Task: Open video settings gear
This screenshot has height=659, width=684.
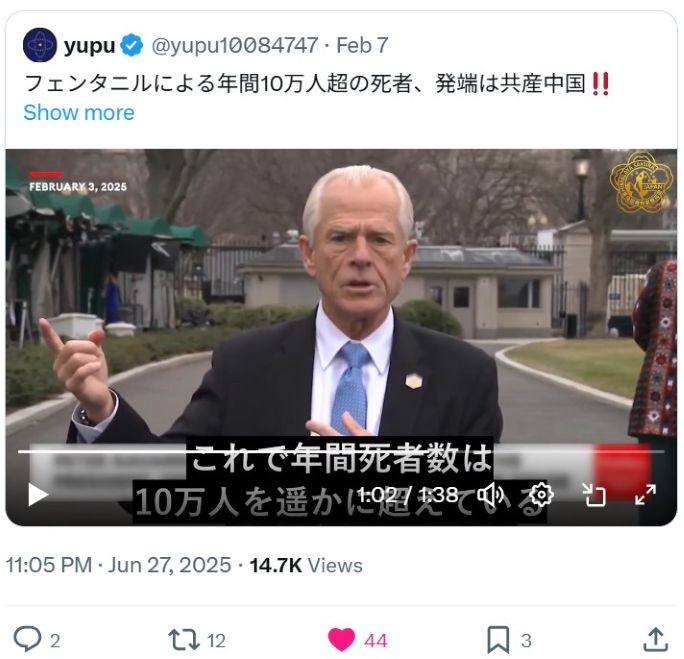Action: (542, 495)
